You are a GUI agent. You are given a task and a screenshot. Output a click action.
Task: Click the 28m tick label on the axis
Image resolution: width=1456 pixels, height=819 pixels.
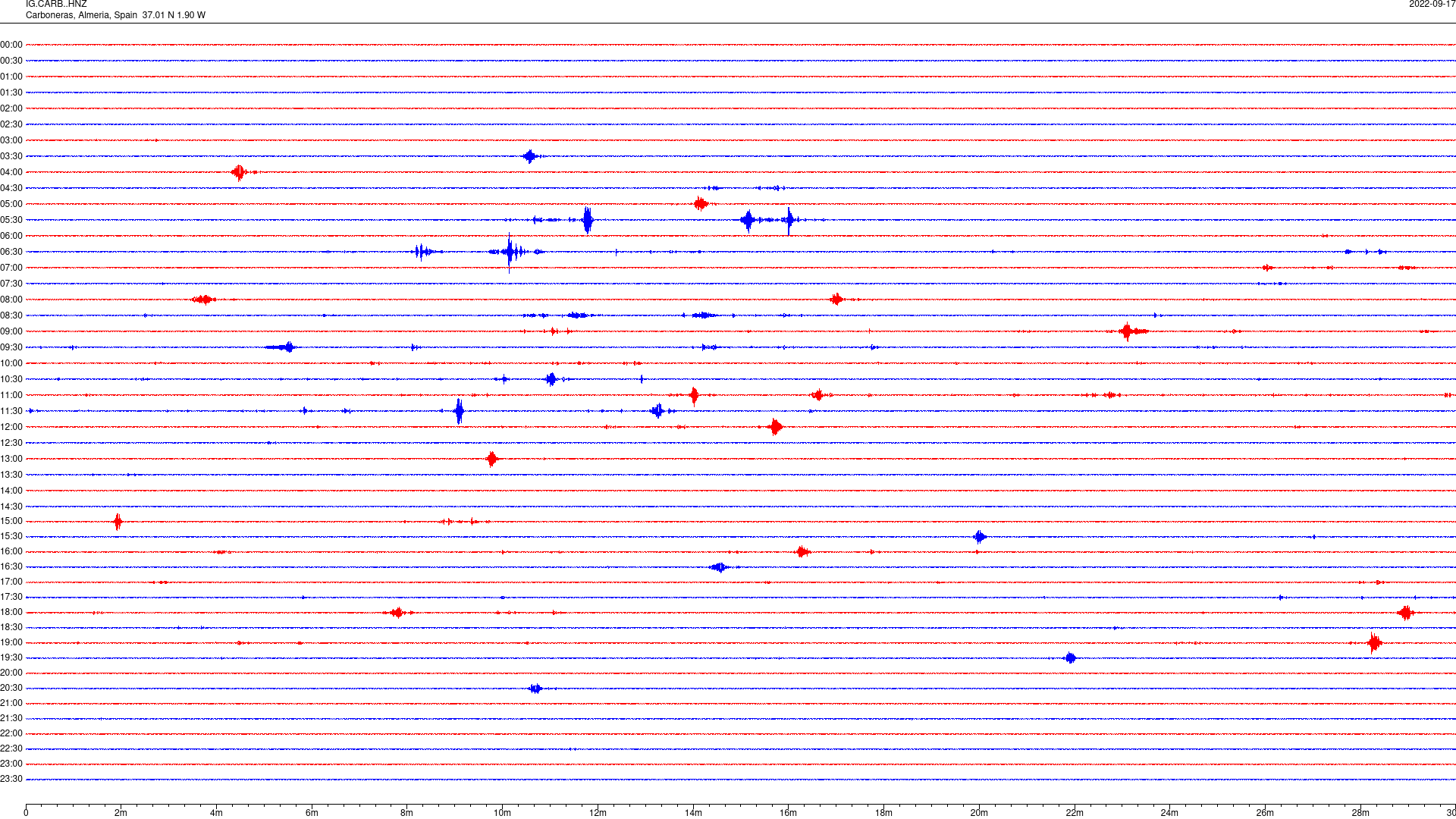pyautogui.click(x=1360, y=813)
